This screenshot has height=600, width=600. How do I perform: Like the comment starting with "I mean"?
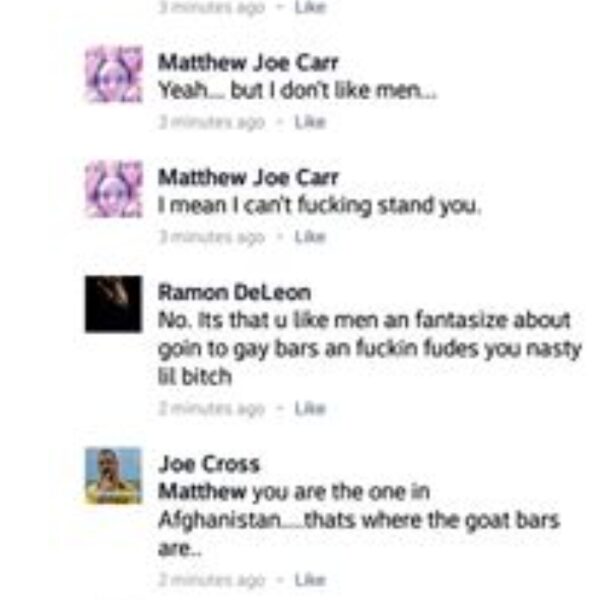pos(310,237)
